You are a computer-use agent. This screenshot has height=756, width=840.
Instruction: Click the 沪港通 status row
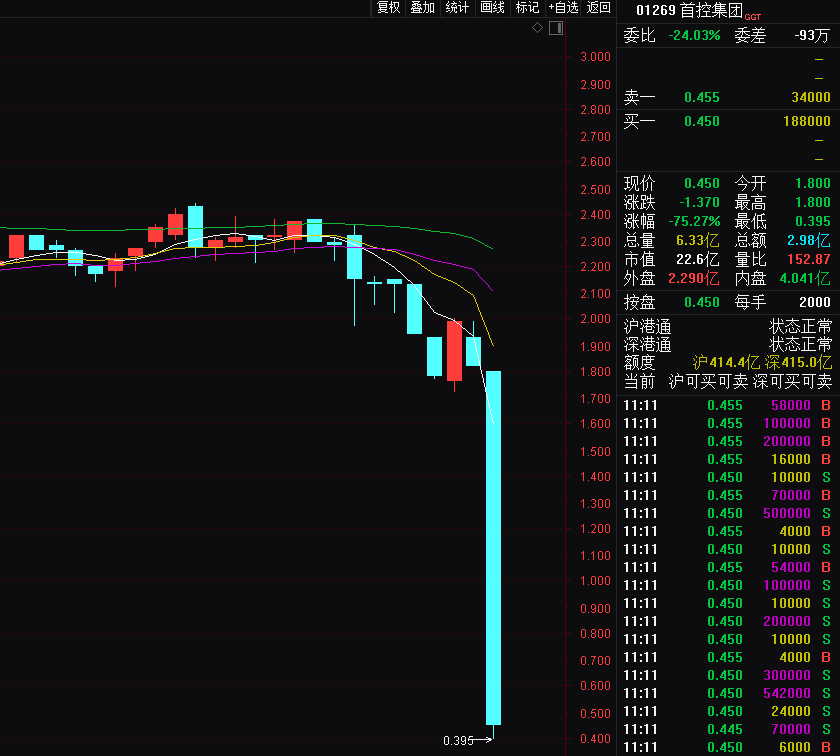(x=727, y=327)
